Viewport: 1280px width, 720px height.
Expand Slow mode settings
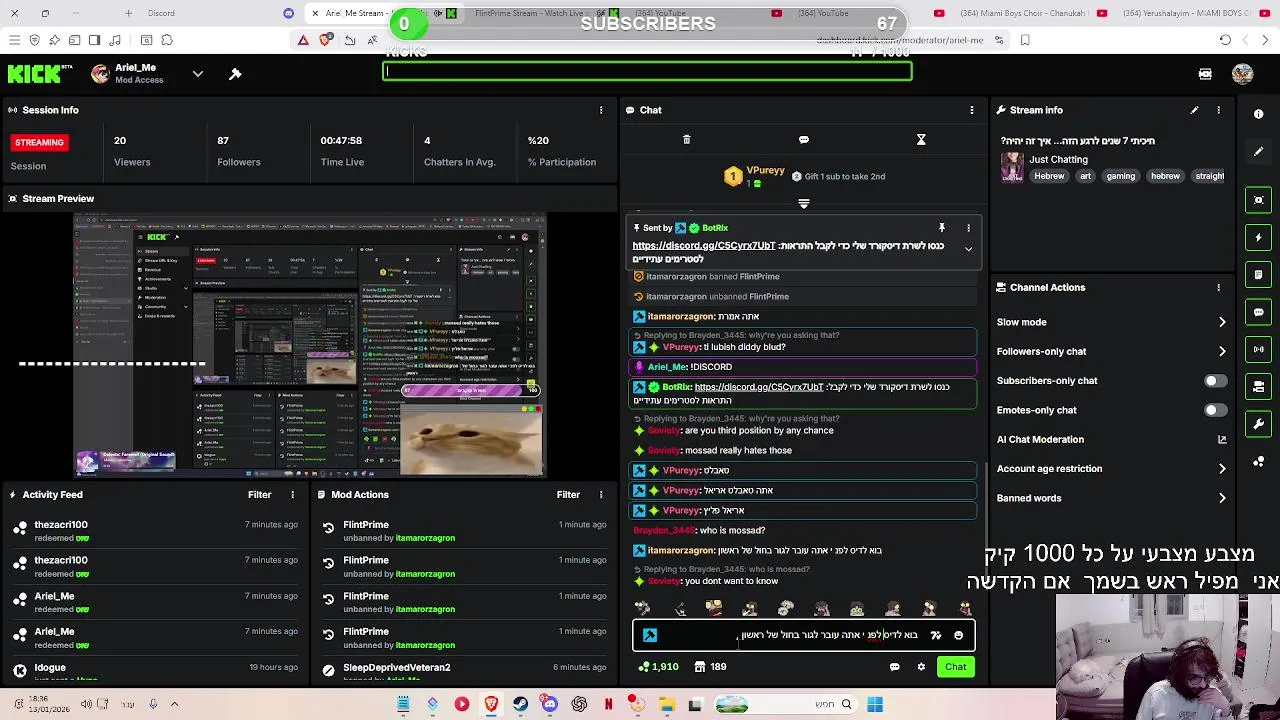point(1222,322)
